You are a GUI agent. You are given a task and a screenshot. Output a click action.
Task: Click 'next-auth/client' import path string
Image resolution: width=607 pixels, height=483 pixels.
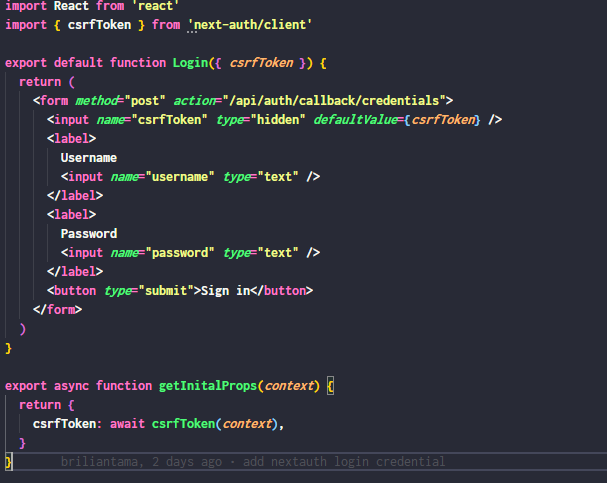coord(250,25)
